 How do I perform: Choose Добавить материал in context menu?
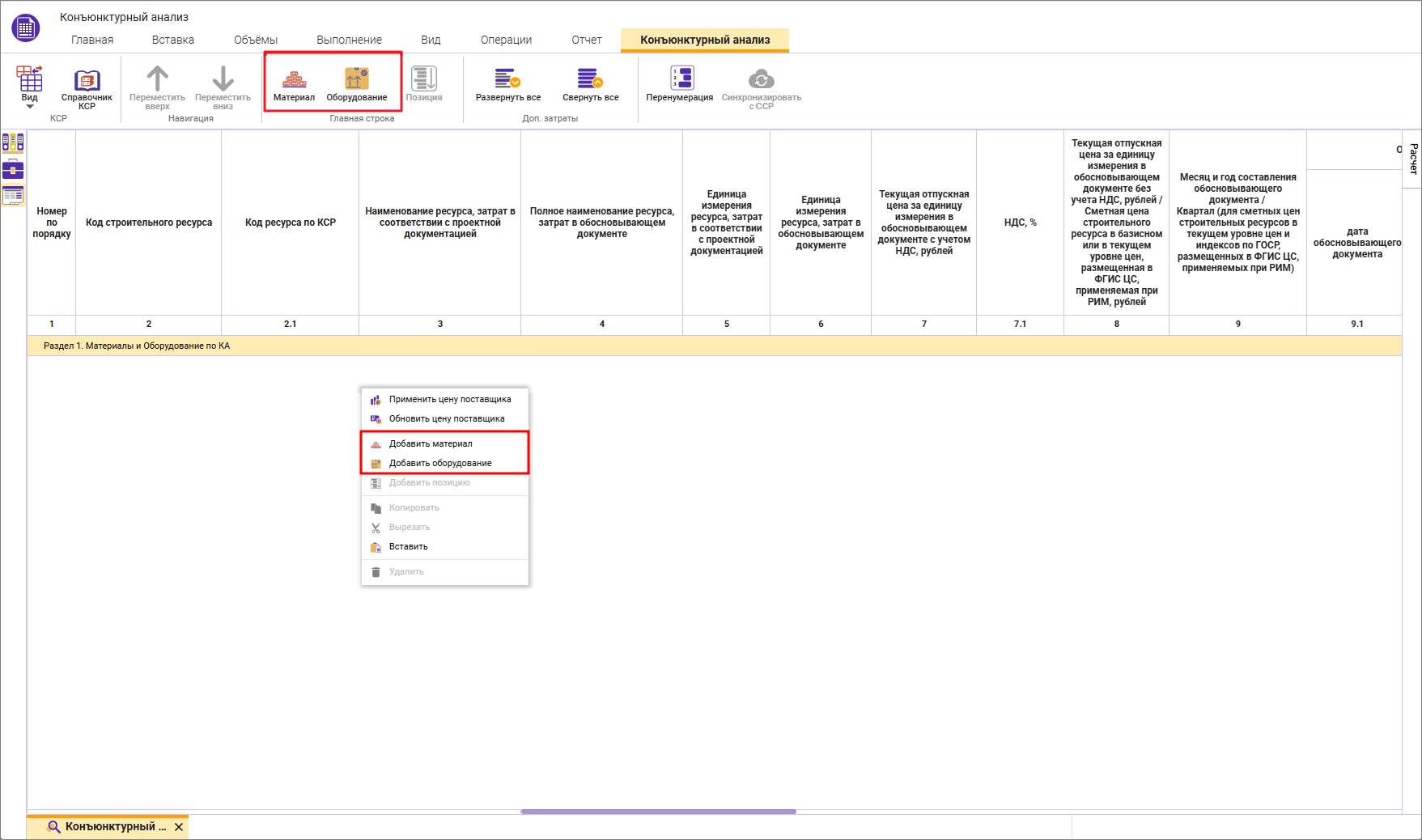click(x=431, y=443)
